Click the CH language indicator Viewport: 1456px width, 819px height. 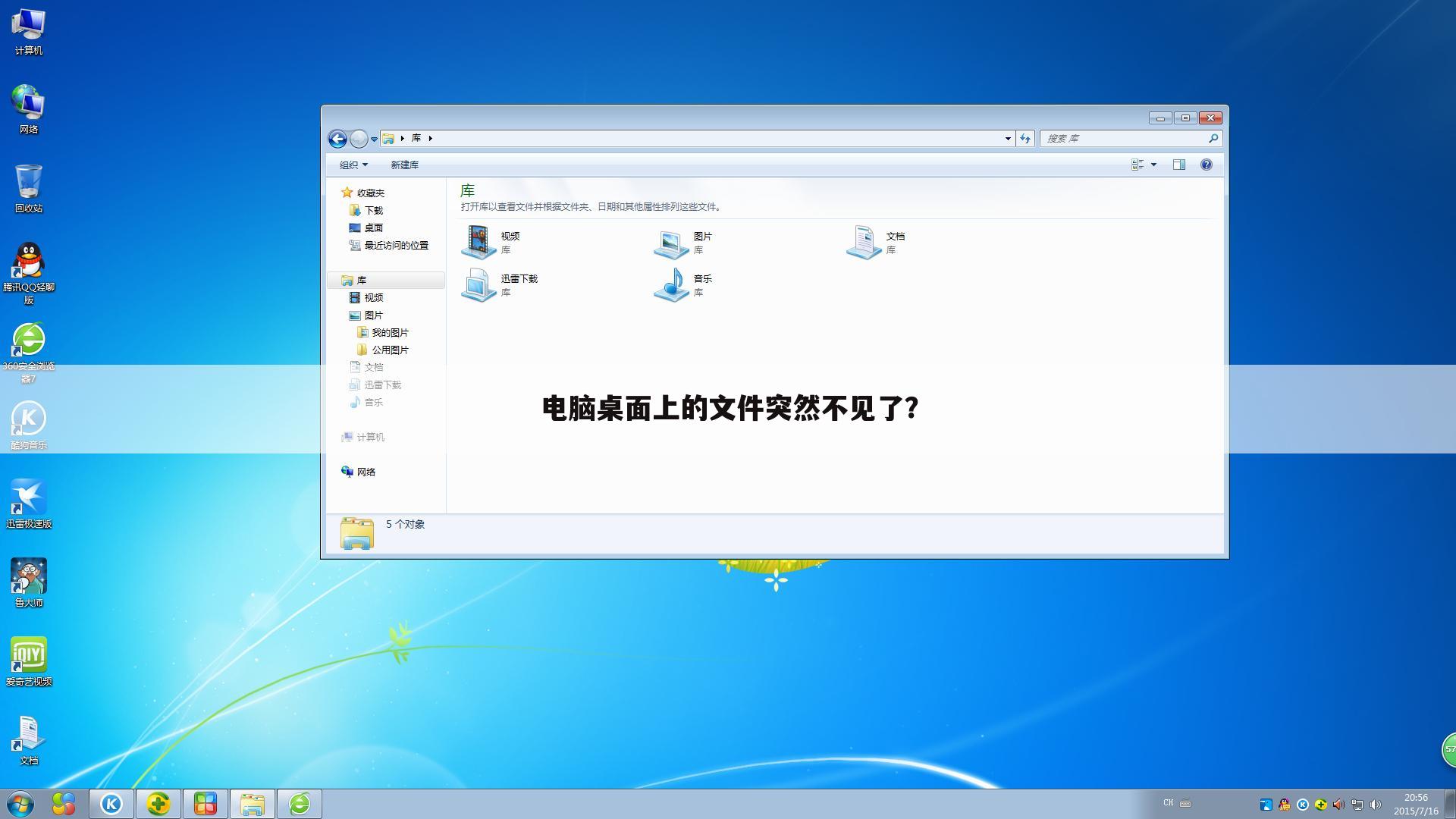[1168, 802]
